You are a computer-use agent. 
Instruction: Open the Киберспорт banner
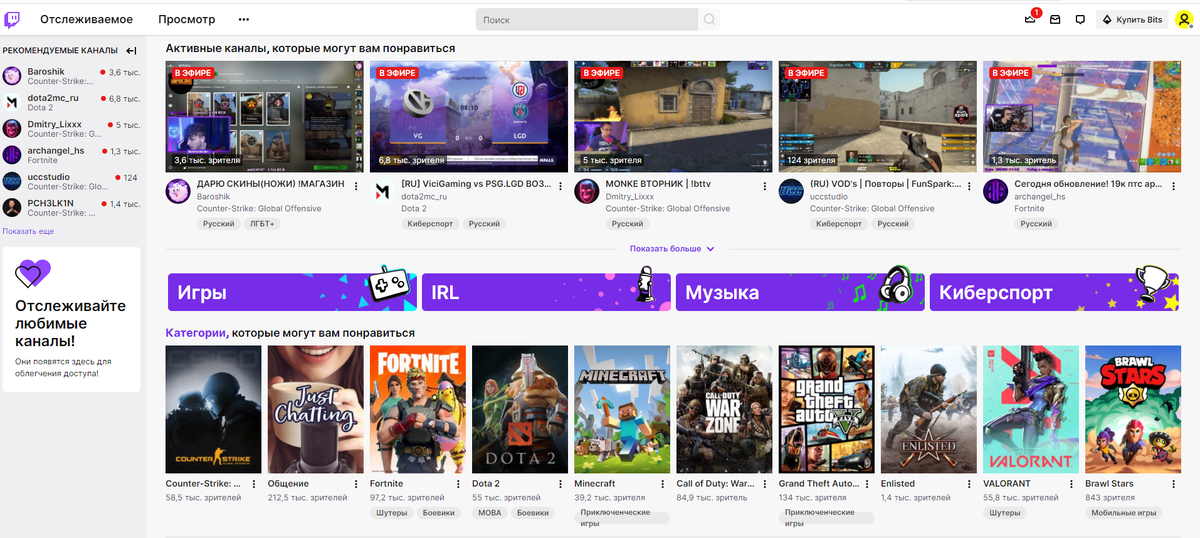[x=1054, y=292]
